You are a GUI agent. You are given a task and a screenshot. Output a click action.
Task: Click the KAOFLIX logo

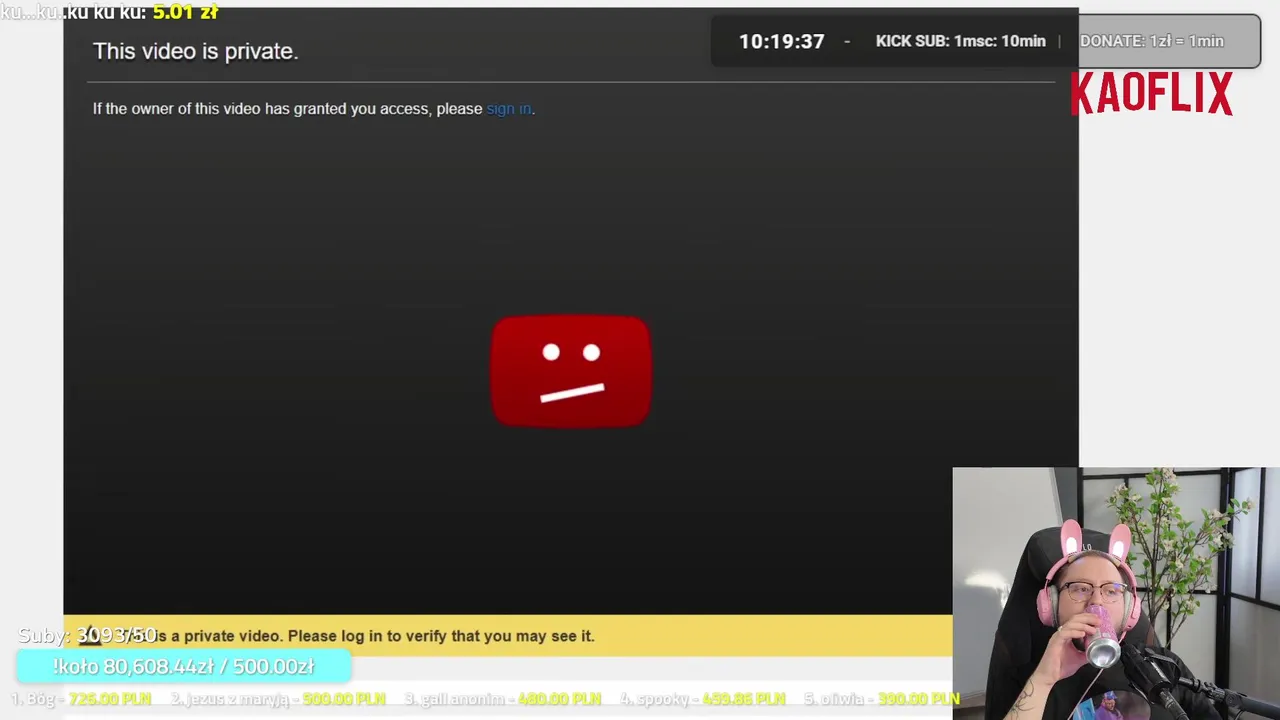click(1152, 94)
